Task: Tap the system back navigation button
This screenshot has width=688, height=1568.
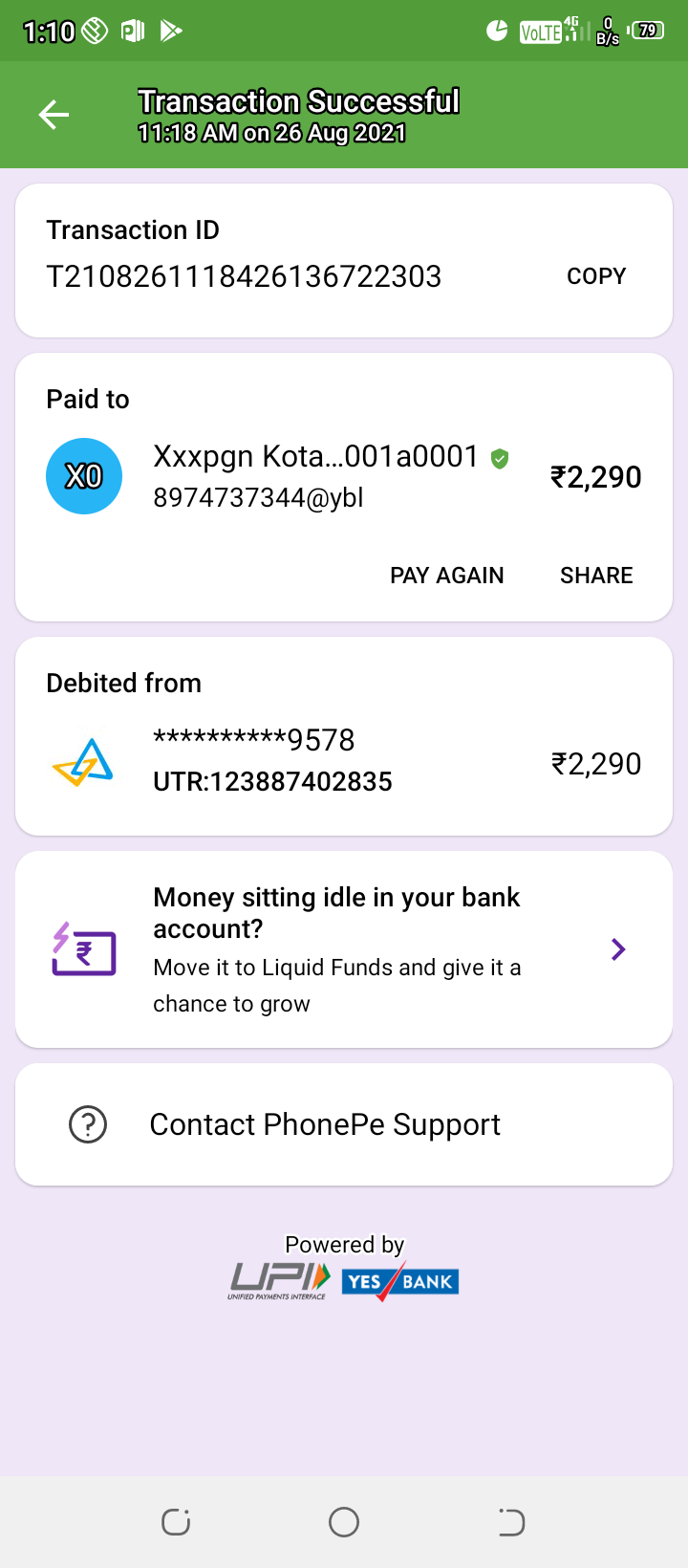Action: pos(511,1522)
